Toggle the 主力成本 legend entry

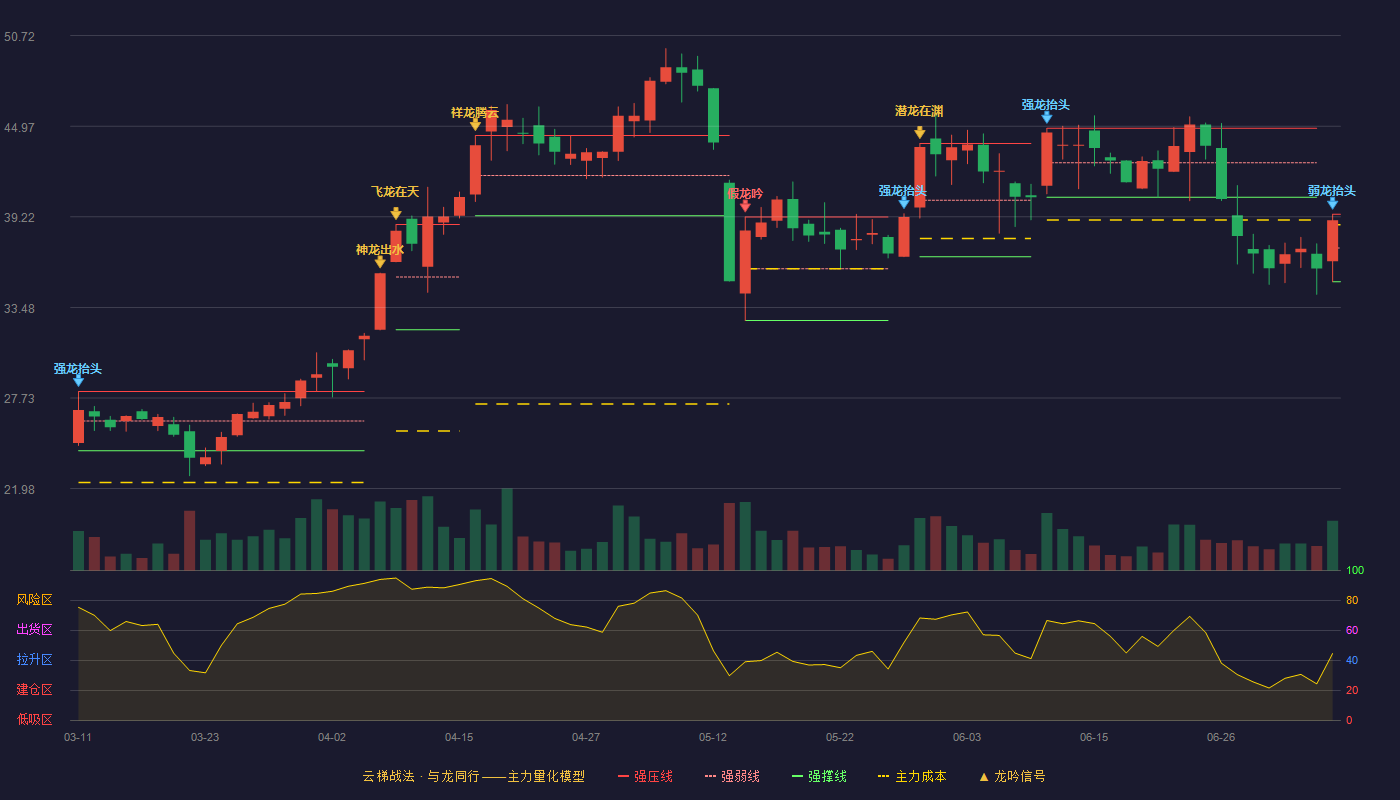point(912,776)
